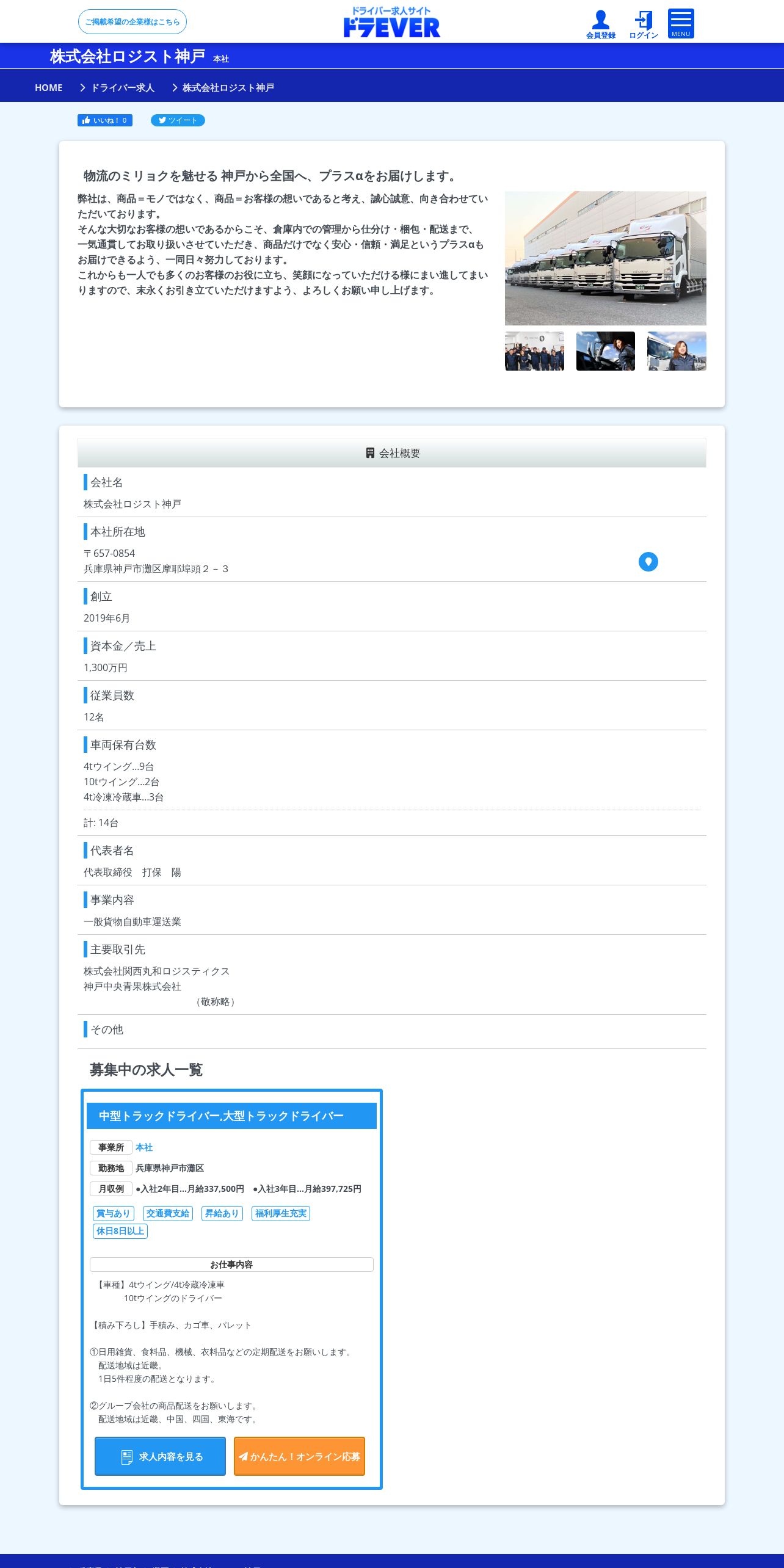Click the 福利厚生充実 tag

(281, 1213)
